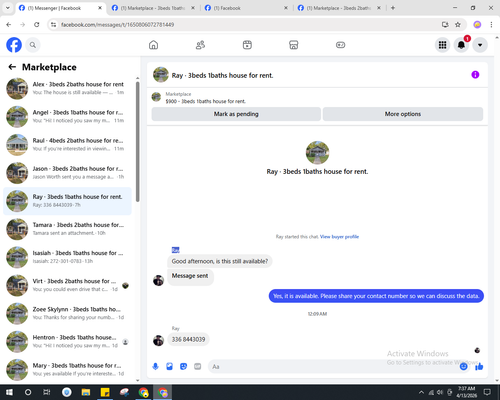Show hidden system tray icons
This screenshot has height=400, width=500.
point(421,392)
